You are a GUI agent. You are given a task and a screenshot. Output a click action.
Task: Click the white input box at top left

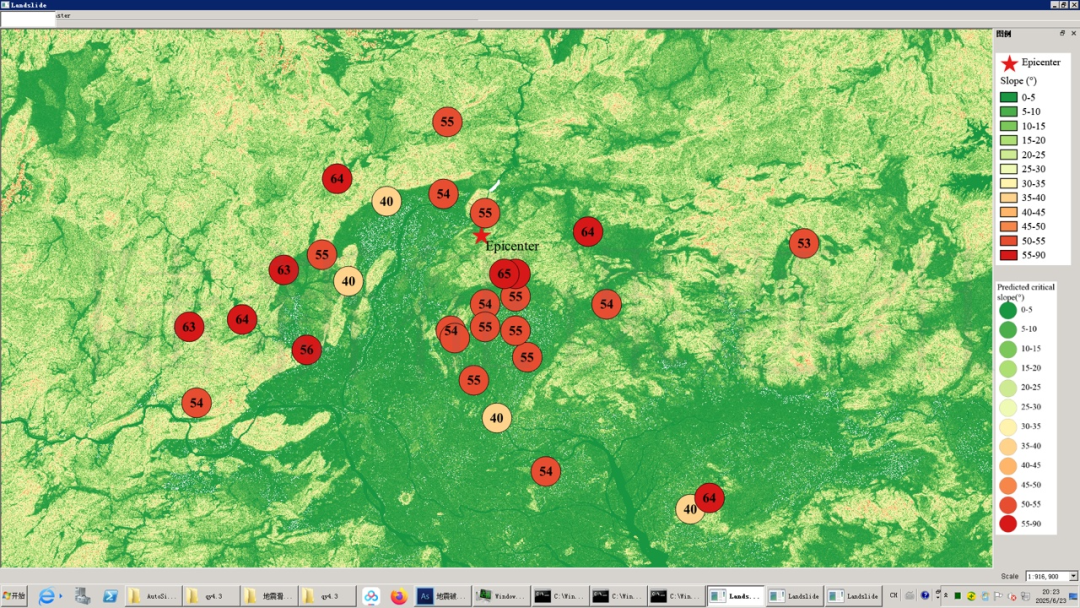click(28, 18)
